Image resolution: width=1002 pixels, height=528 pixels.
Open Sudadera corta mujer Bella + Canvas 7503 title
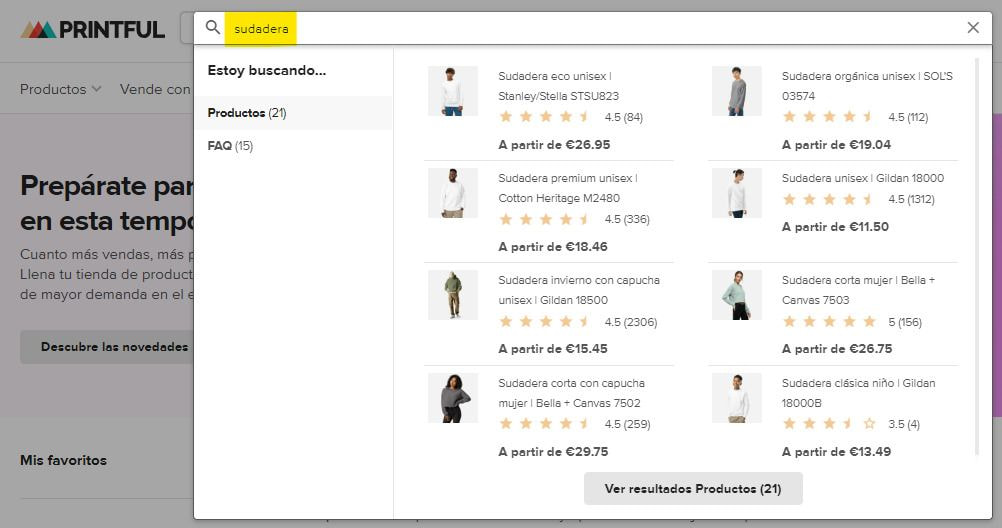click(858, 290)
